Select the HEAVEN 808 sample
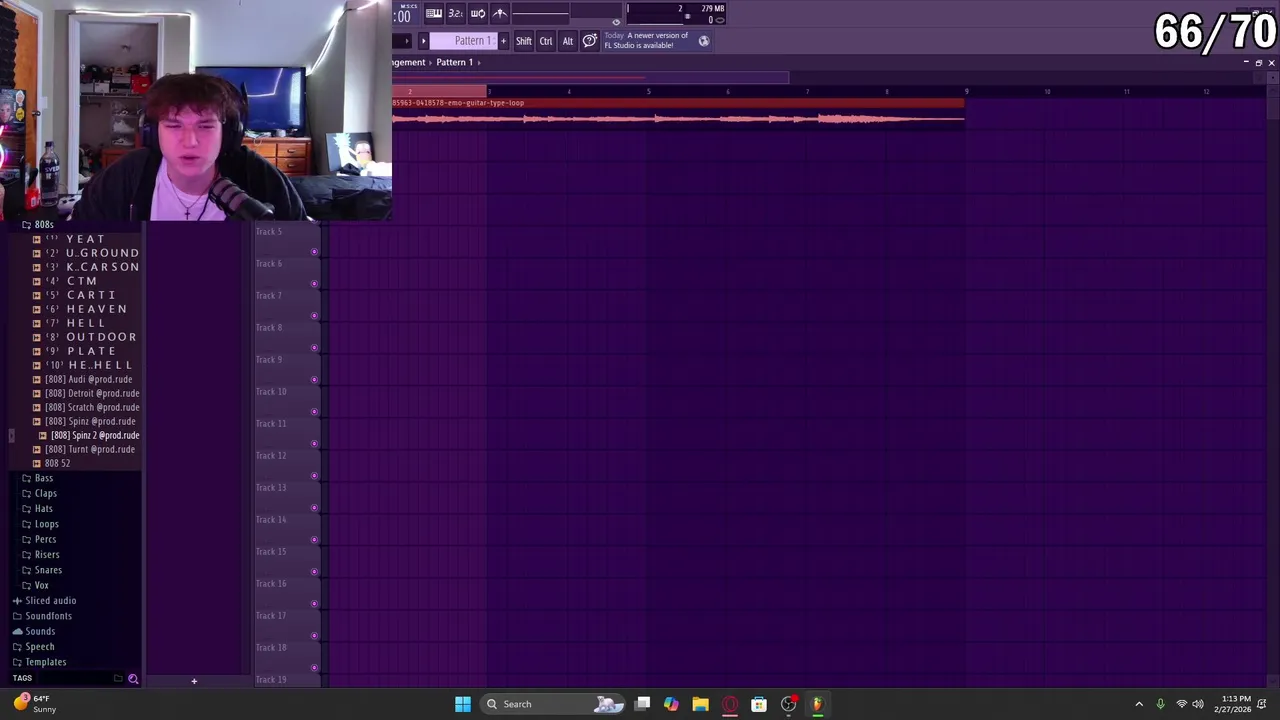 coord(88,309)
